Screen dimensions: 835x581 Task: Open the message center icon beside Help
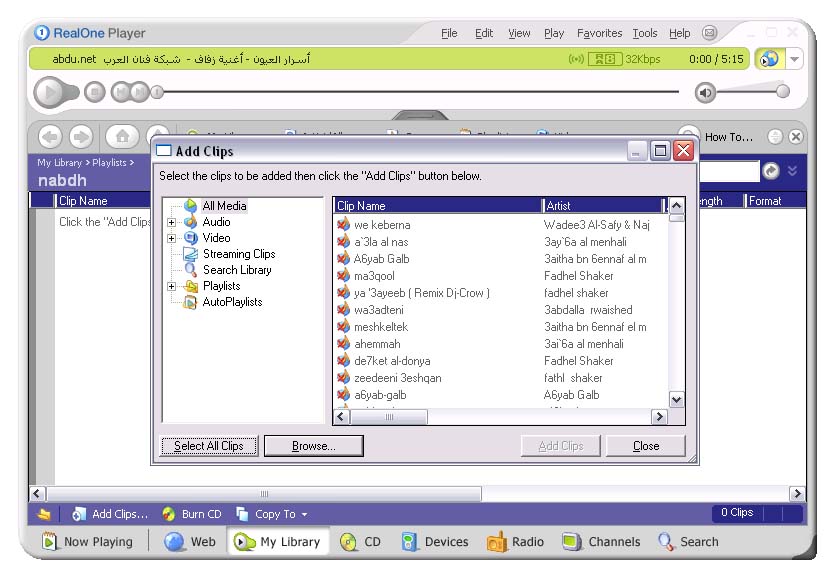click(709, 33)
